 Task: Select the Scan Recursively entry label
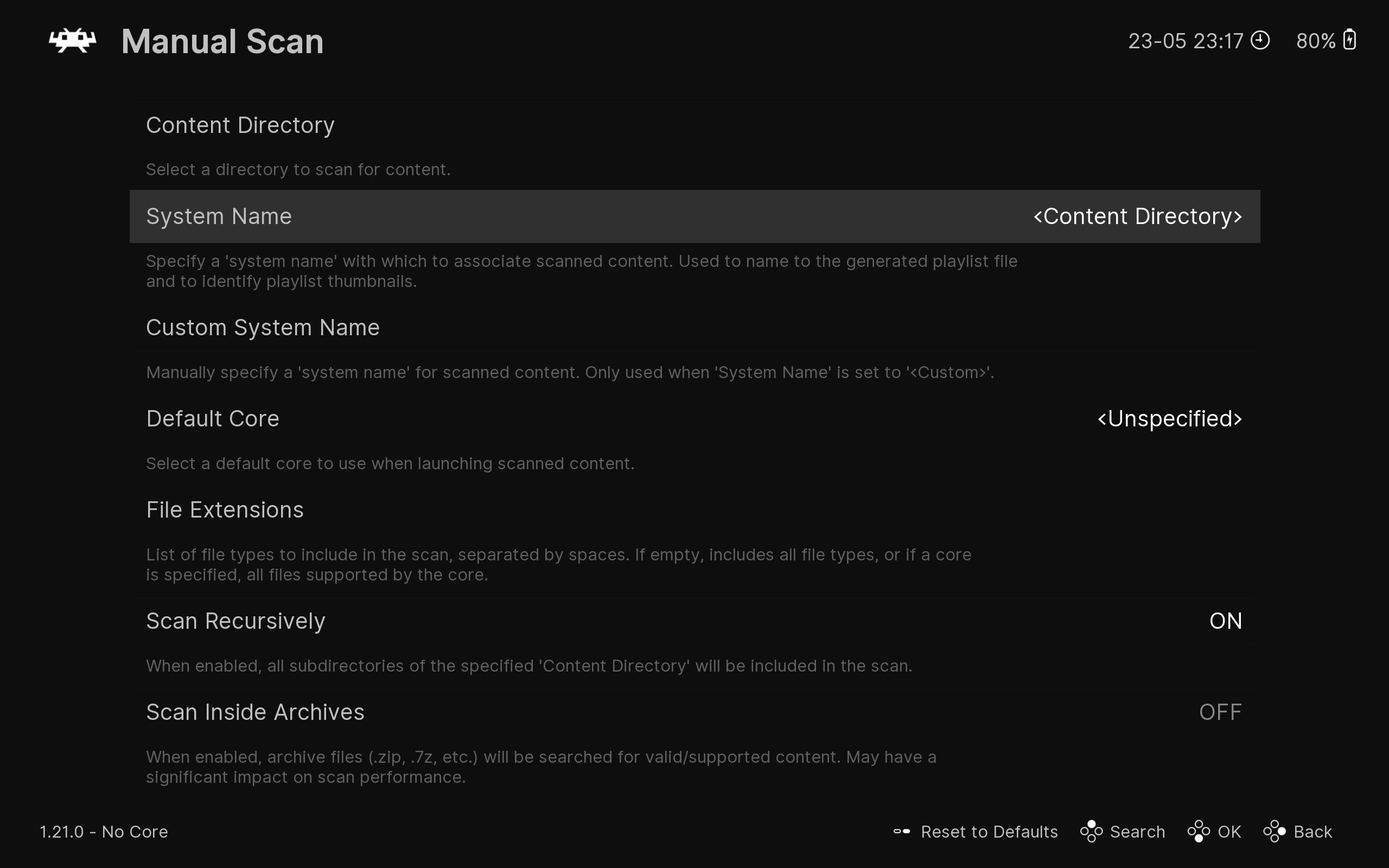coord(235,621)
